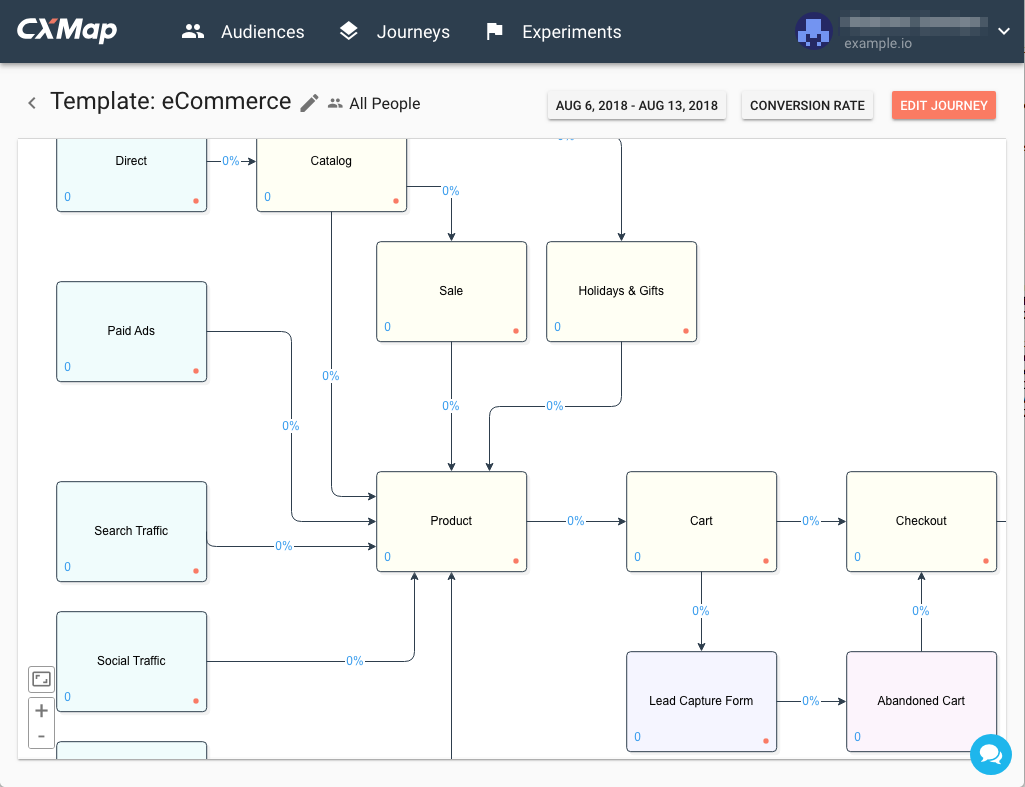Select the Paid Ads node
Image resolution: width=1025 pixels, height=787 pixels.
tap(131, 331)
